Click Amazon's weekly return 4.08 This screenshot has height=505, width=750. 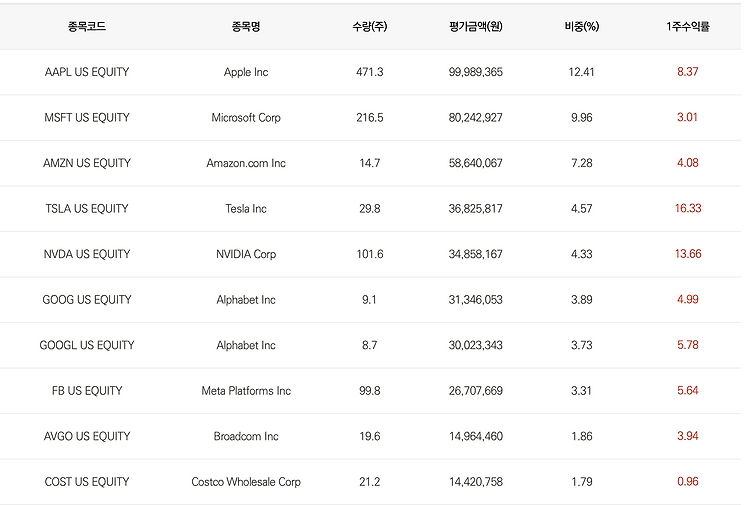point(688,163)
